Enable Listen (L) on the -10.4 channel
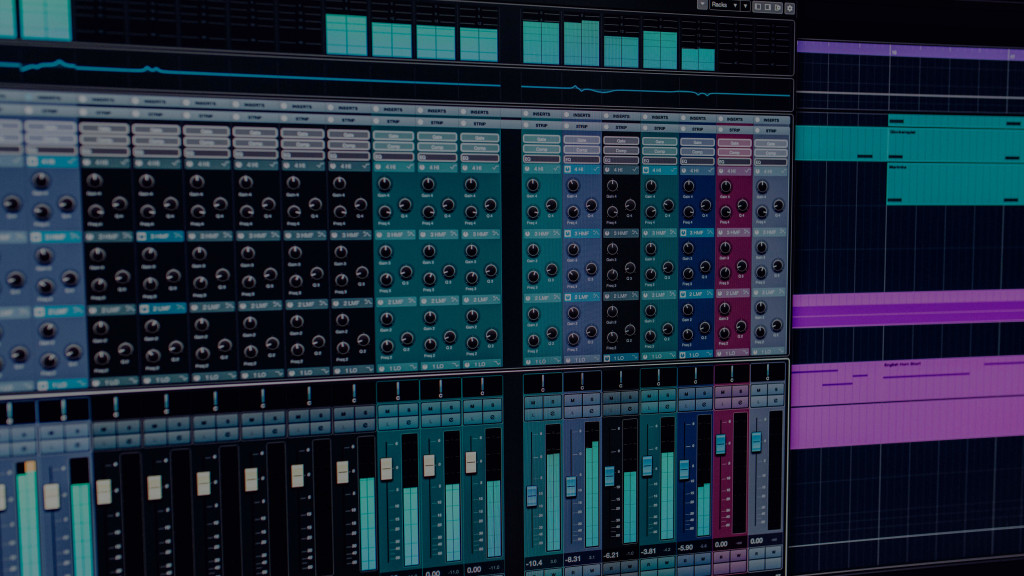This screenshot has width=1024, height=576. point(534,415)
